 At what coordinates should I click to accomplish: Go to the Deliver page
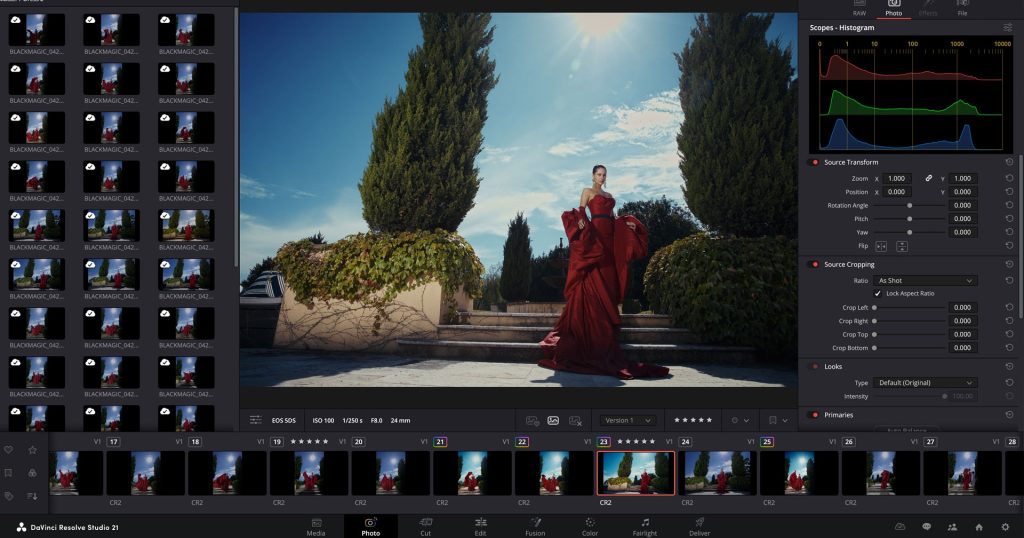[x=699, y=527]
